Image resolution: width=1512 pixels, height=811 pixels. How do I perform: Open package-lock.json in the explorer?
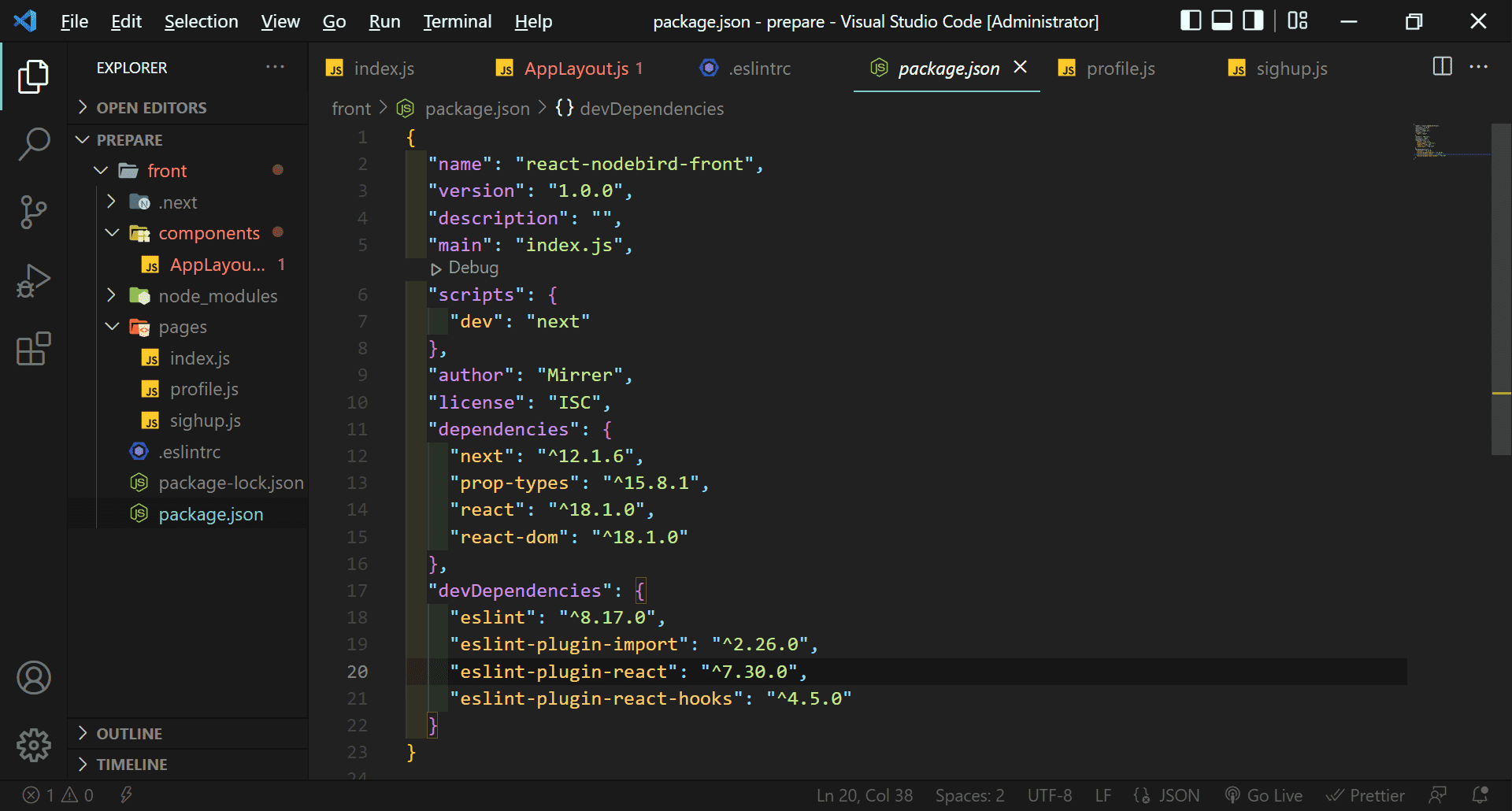pos(231,483)
